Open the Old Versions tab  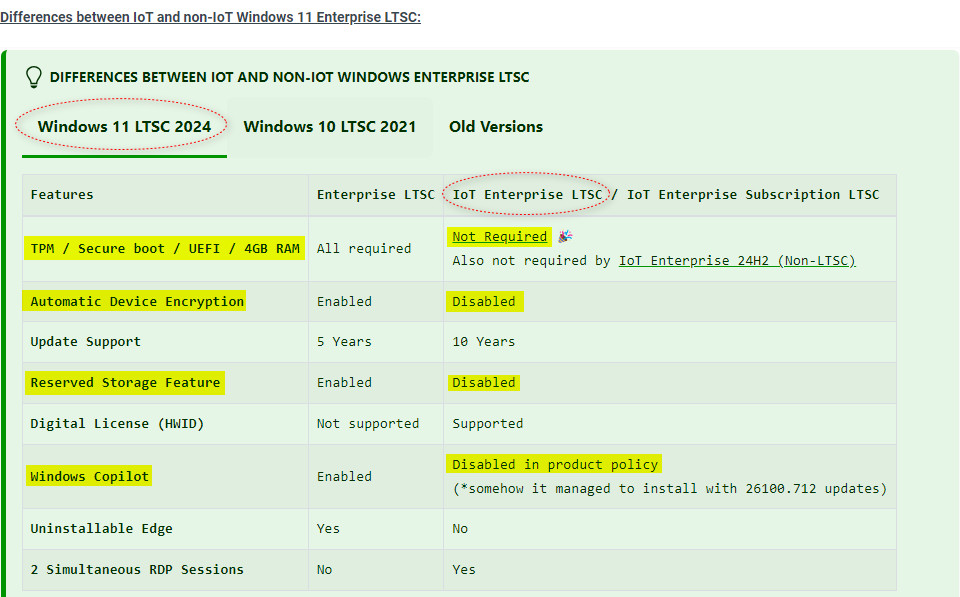pyautogui.click(x=496, y=127)
